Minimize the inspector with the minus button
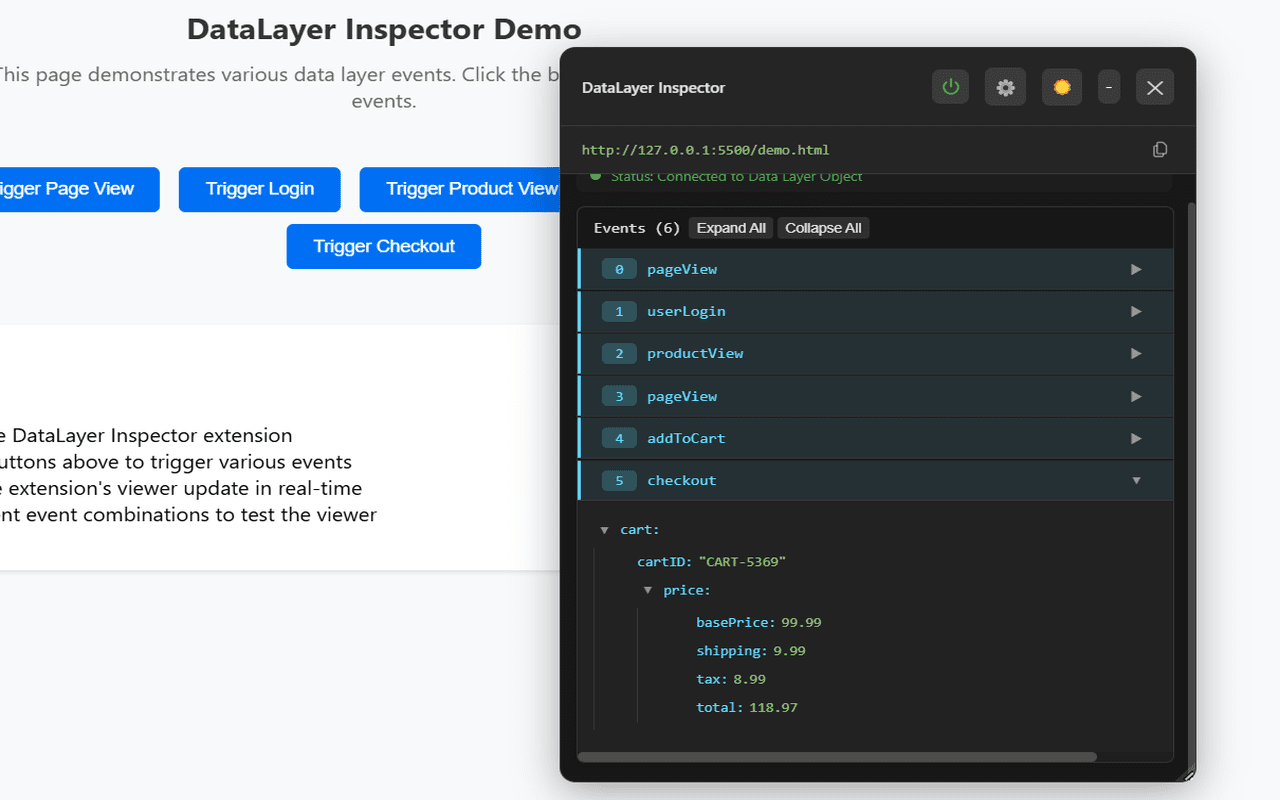Screen dimensions: 1280x800 click(x=1108, y=87)
